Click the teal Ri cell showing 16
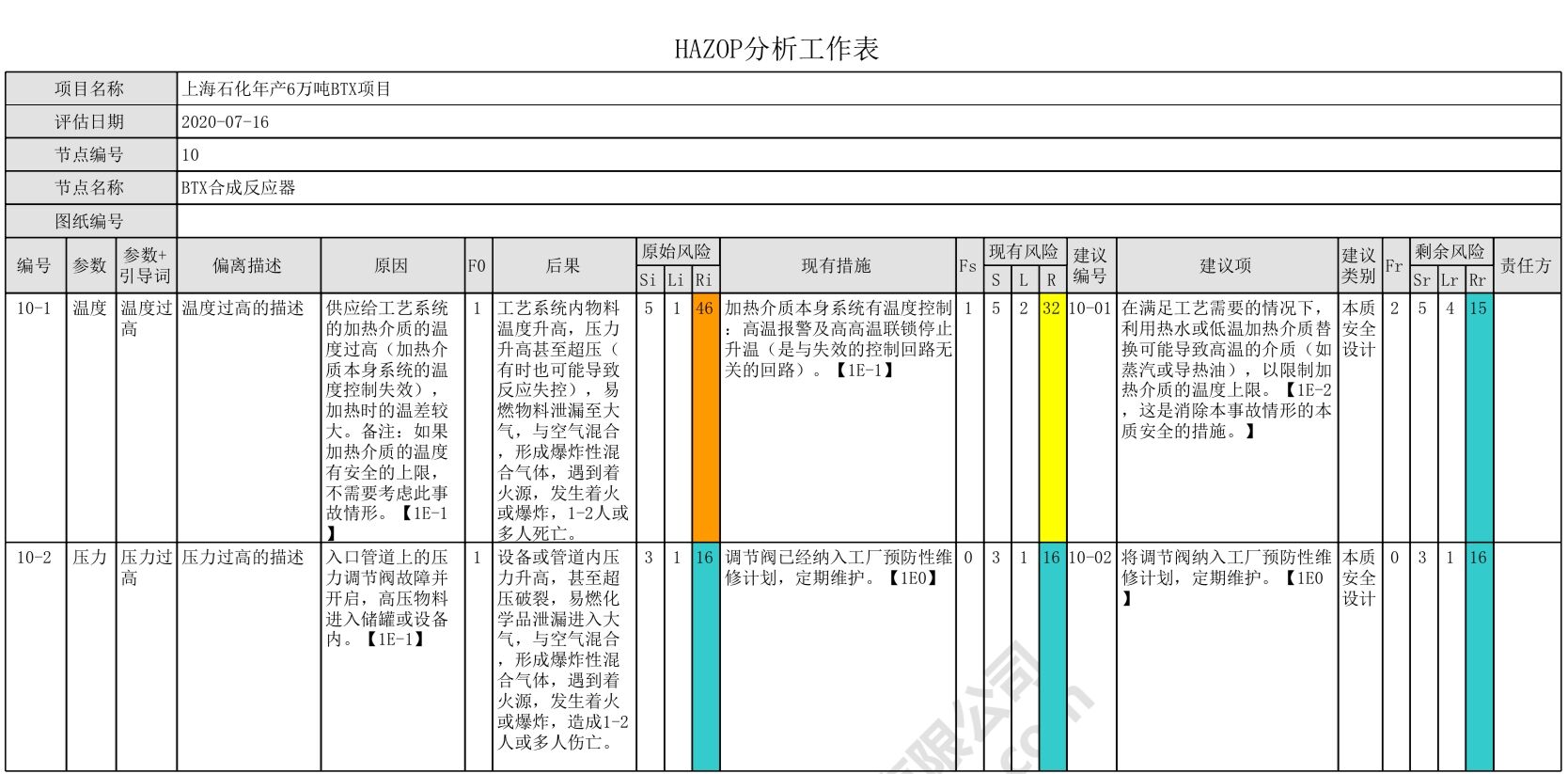The height and width of the screenshot is (774, 1568). tap(705, 656)
